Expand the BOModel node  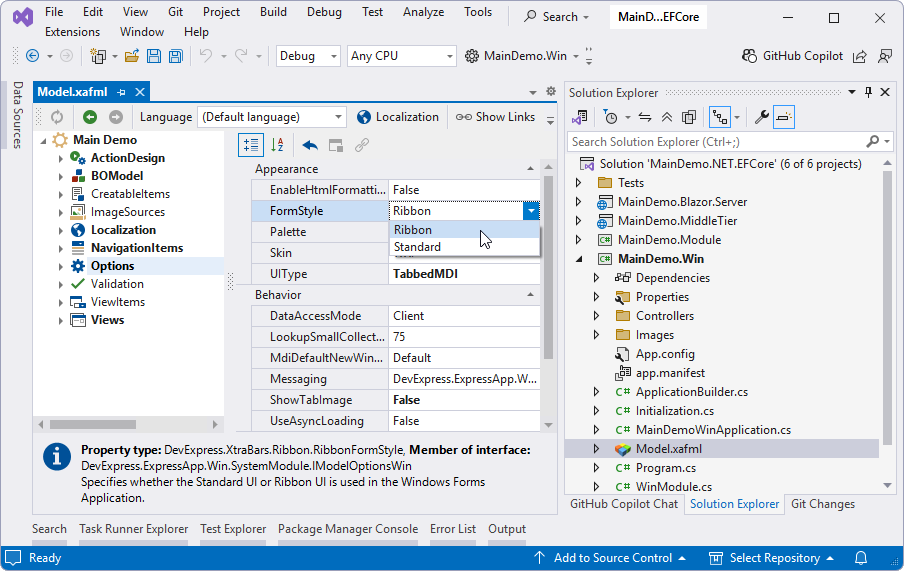click(61, 176)
